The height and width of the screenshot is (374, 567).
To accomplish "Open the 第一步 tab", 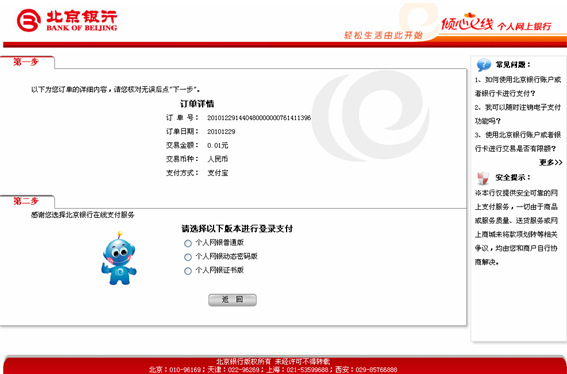I will 26,62.
